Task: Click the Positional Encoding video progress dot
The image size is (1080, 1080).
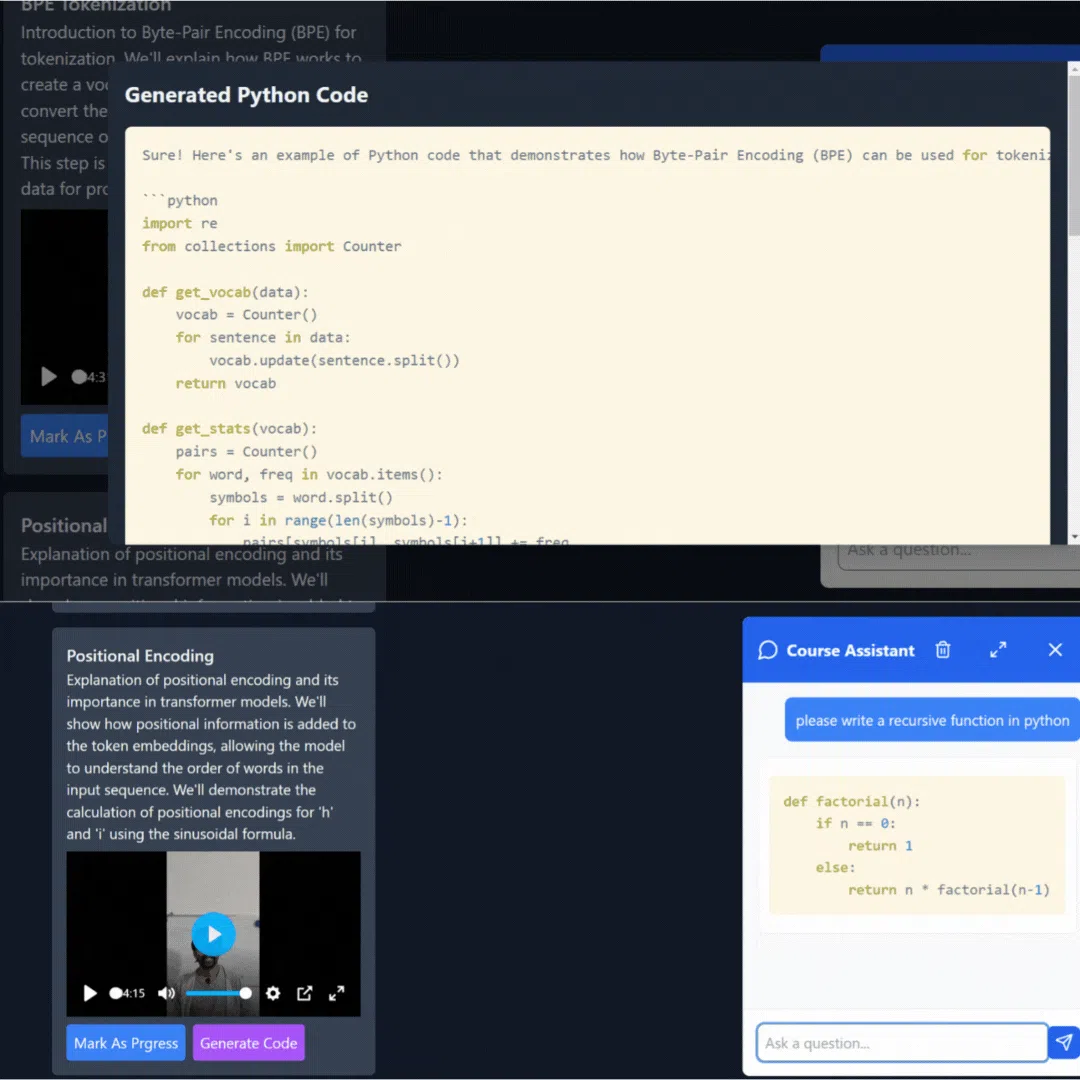Action: pyautogui.click(x=115, y=993)
